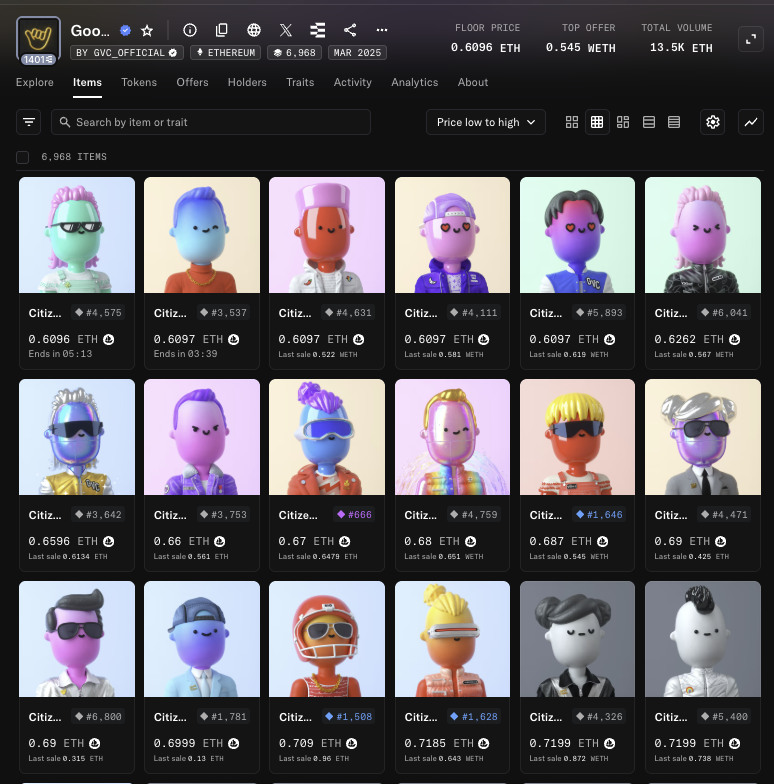Viewport: 774px width, 784px height.
Task: Switch to list view icon
Action: click(x=648, y=122)
